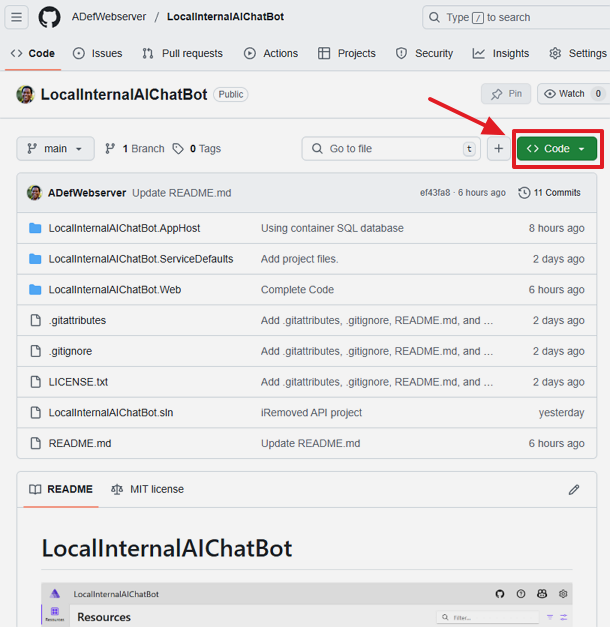Open the Projects tab
610x627 pixels.
(347, 54)
